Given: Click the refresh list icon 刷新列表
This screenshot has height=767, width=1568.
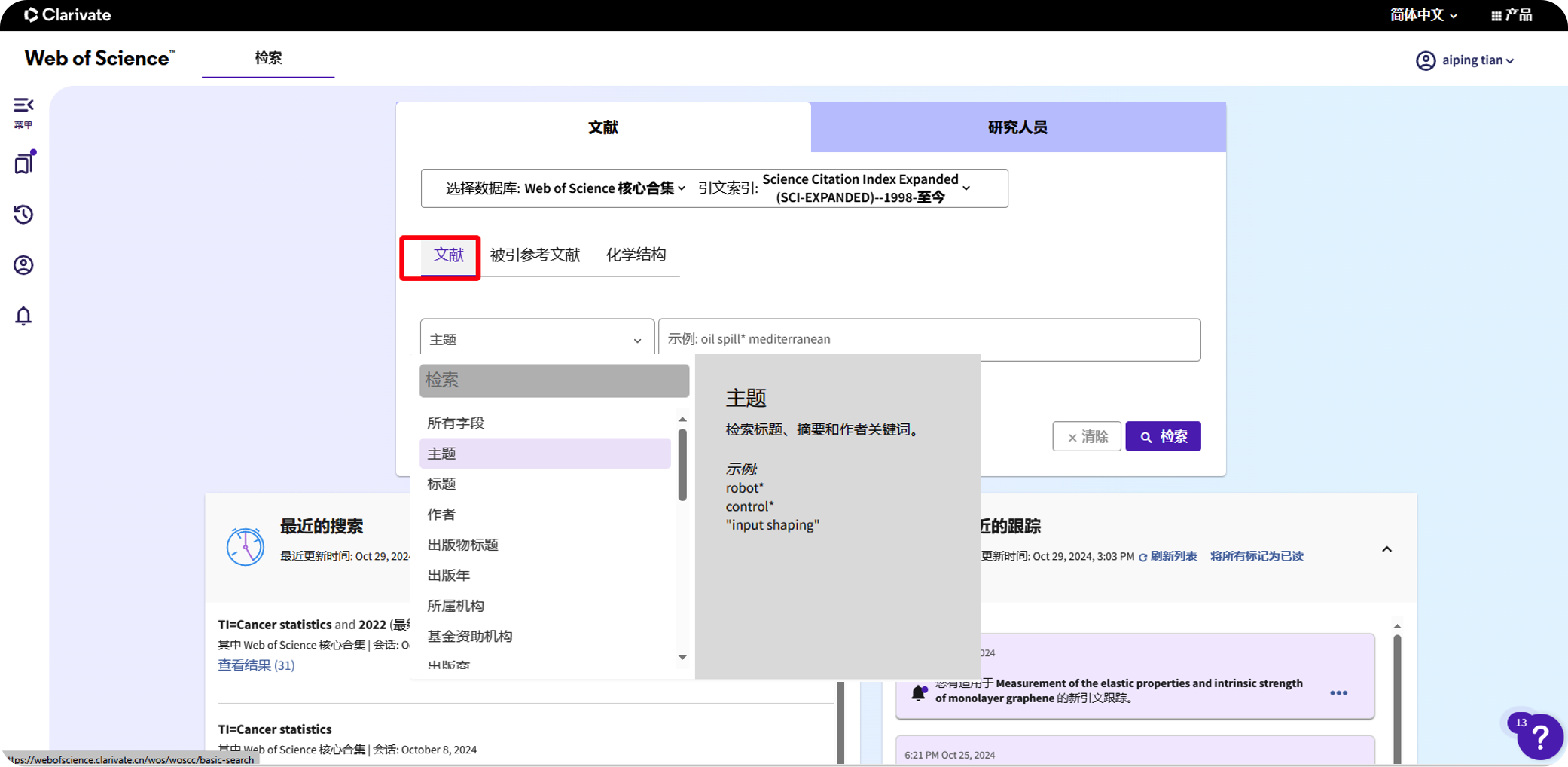Looking at the screenshot, I should click(1142, 557).
